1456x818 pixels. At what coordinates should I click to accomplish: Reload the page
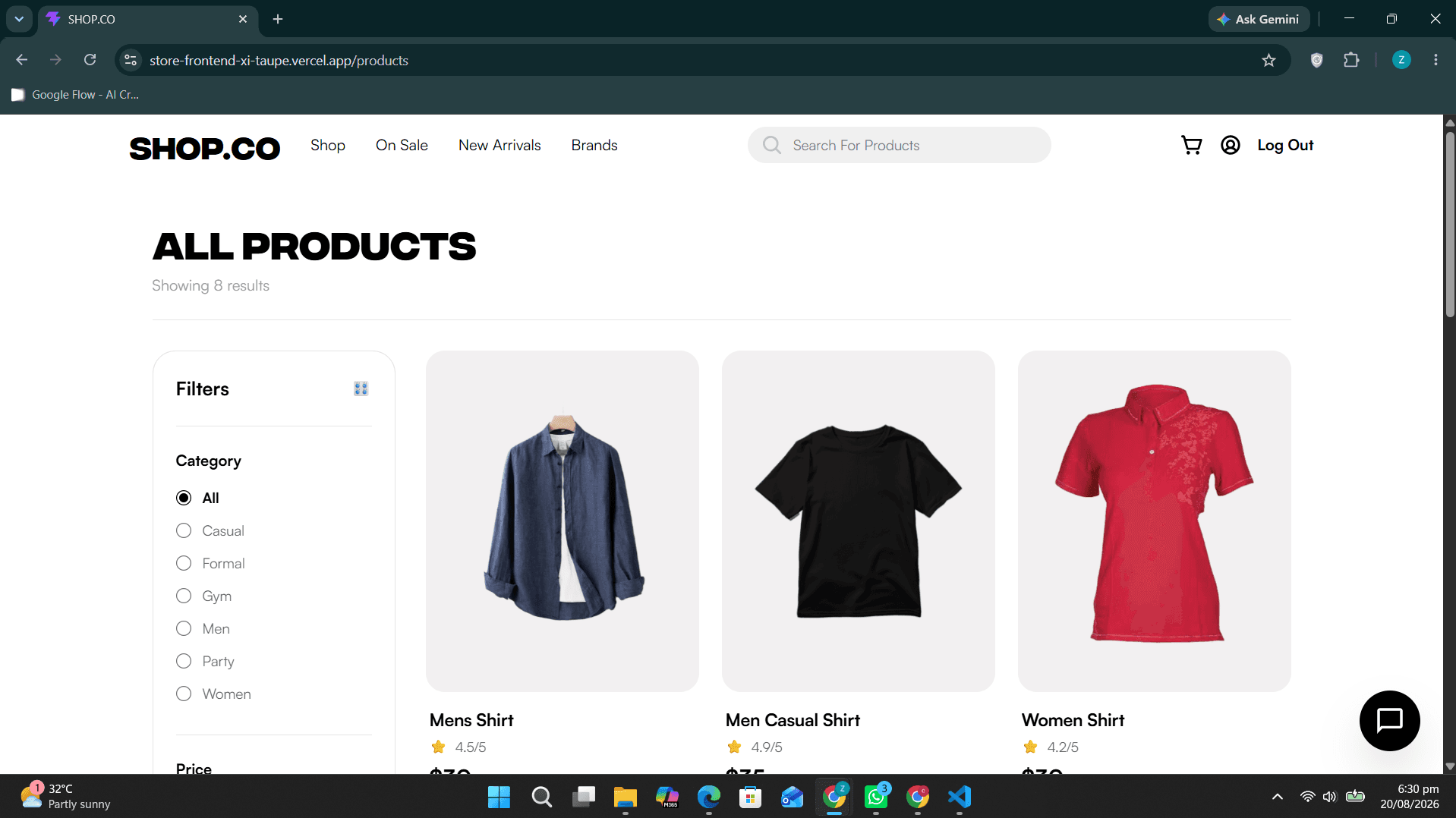point(90,60)
